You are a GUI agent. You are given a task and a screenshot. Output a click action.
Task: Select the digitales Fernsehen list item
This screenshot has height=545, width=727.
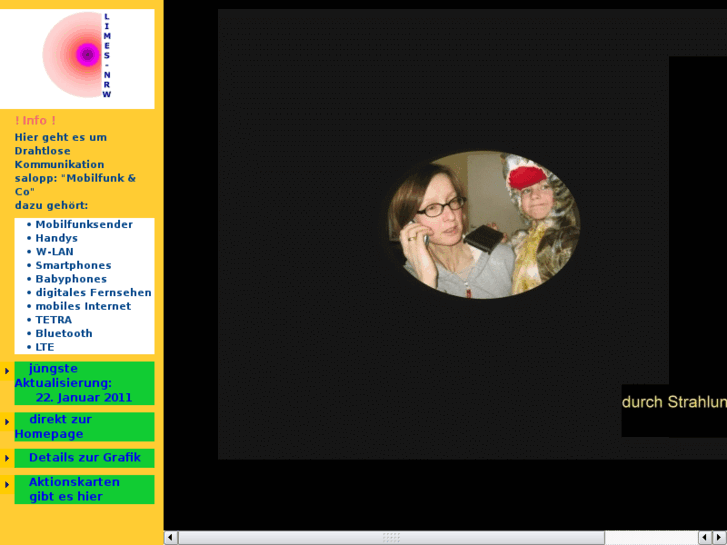click(93, 293)
